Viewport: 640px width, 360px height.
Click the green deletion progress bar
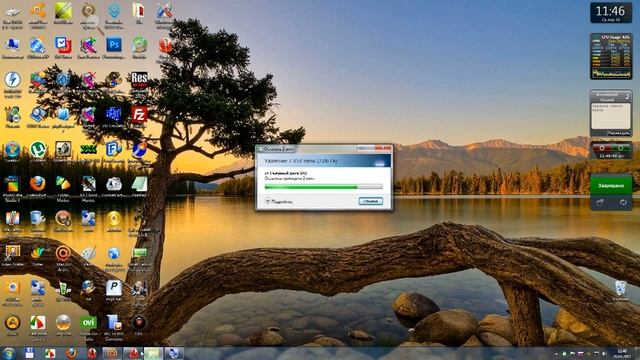point(324,187)
